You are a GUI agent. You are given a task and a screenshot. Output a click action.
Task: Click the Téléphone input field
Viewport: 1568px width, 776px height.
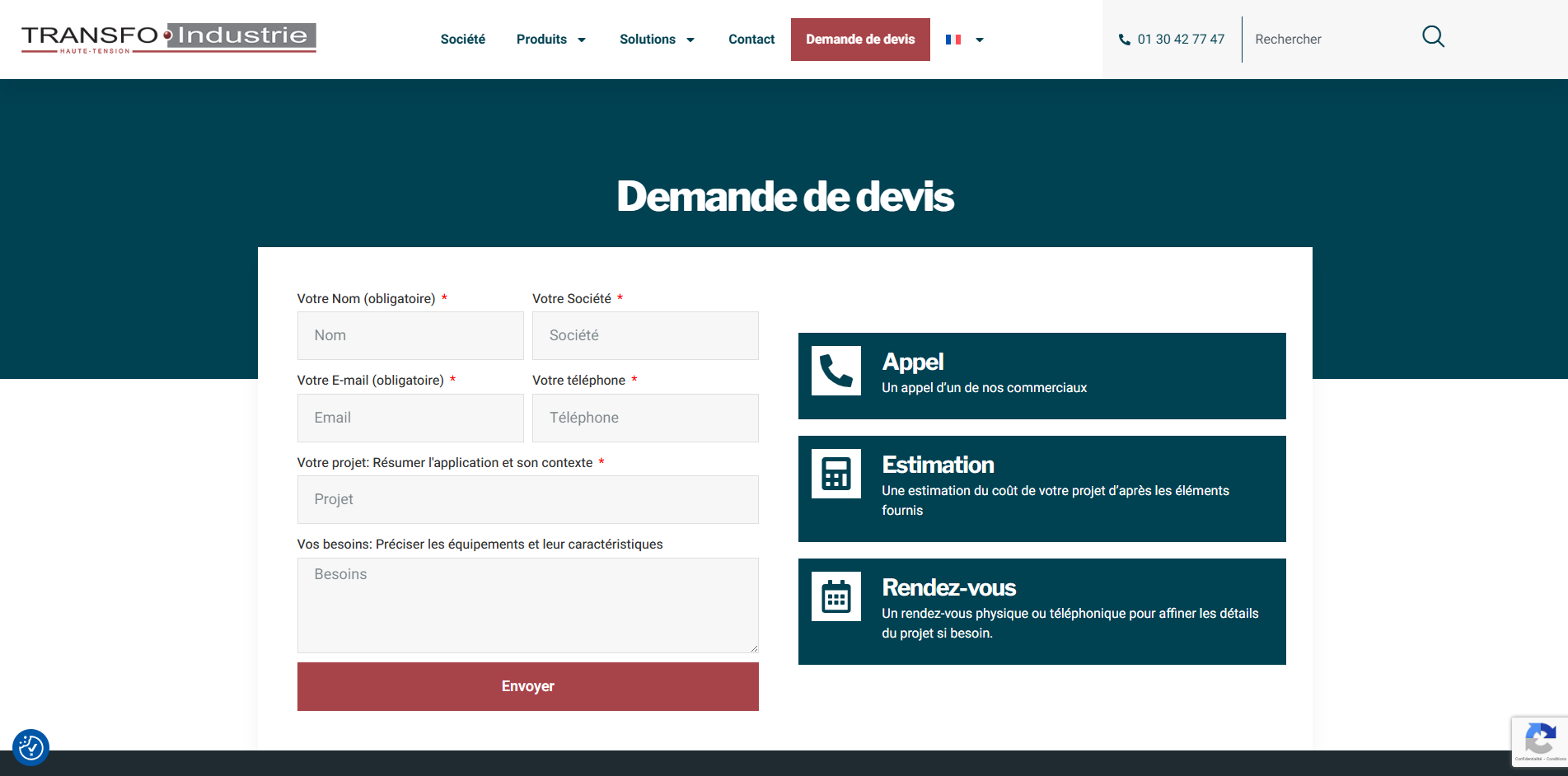[x=645, y=418]
